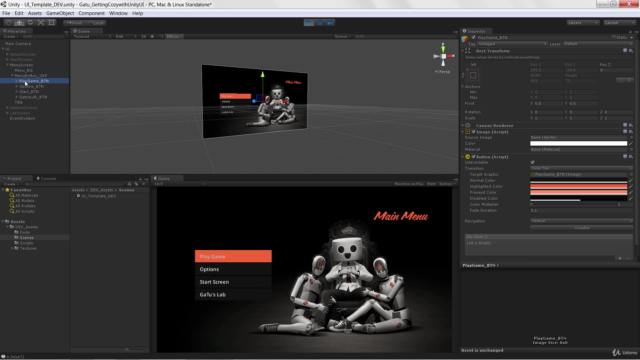Screen dimensions: 640x360
Task: Open the Layer dropdown in Inspector
Action: coord(598,44)
